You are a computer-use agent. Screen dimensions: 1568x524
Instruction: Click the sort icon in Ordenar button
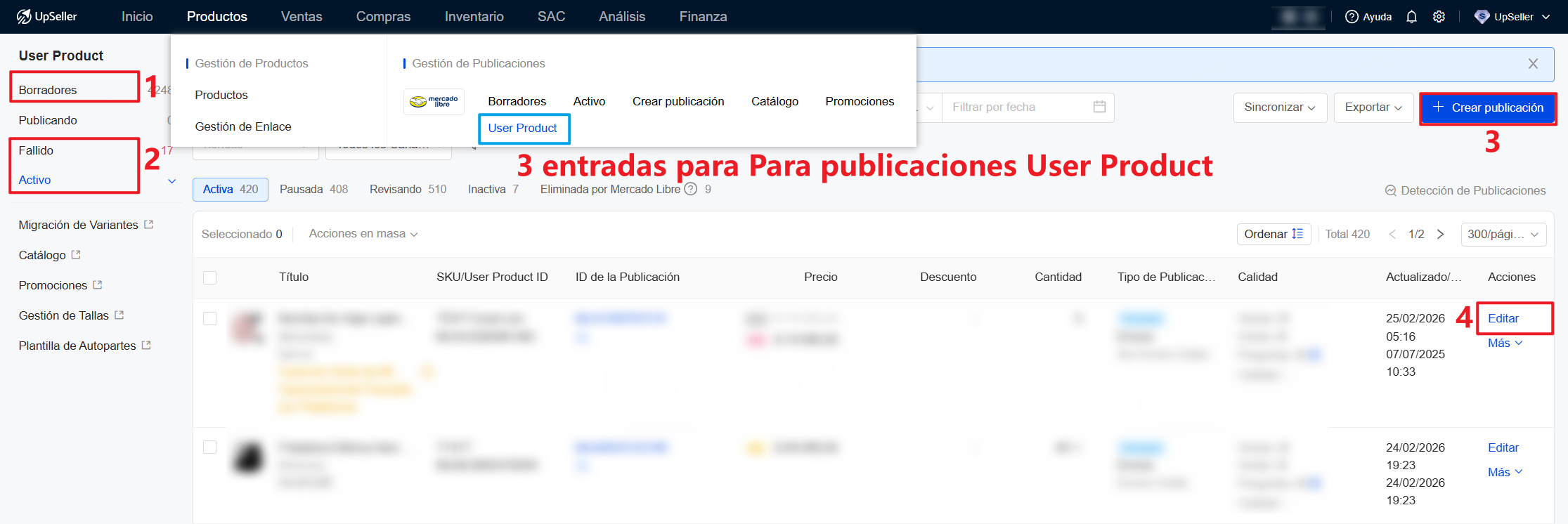1297,234
